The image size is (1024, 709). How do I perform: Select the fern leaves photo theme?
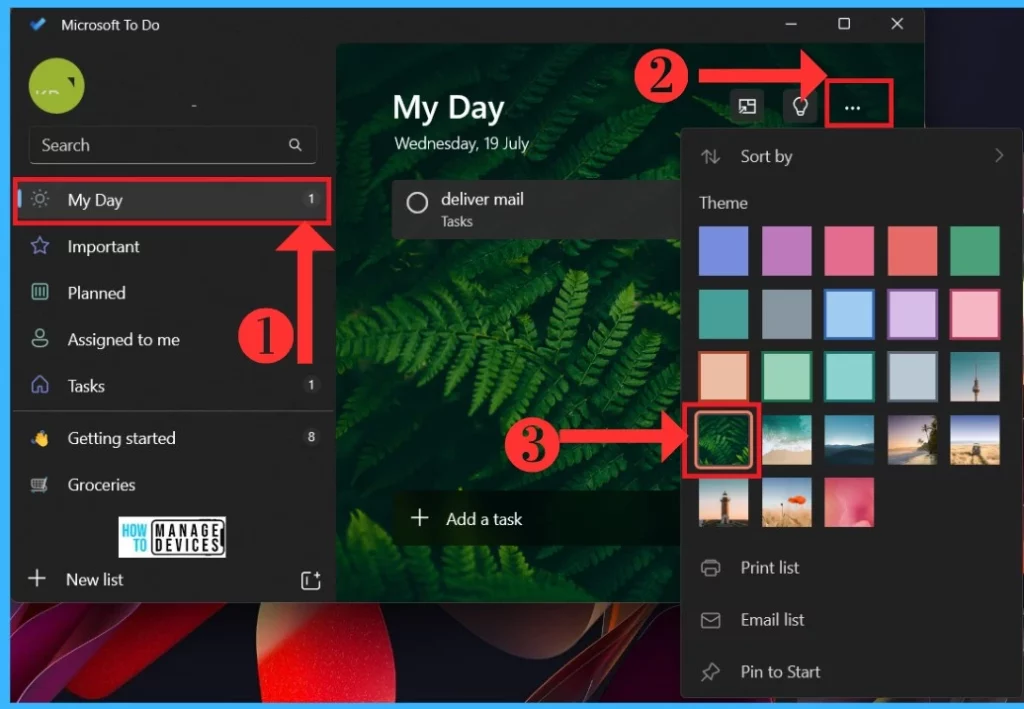coord(724,440)
